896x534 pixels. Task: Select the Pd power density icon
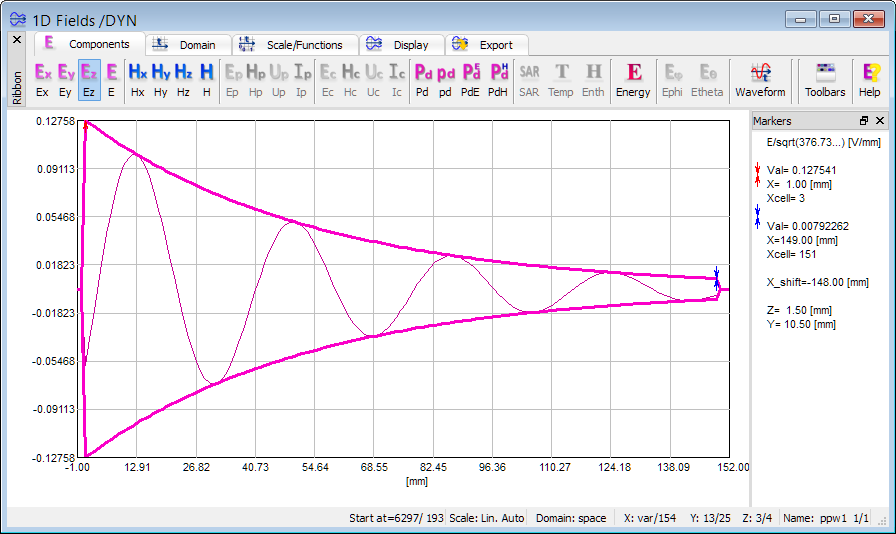(422, 80)
